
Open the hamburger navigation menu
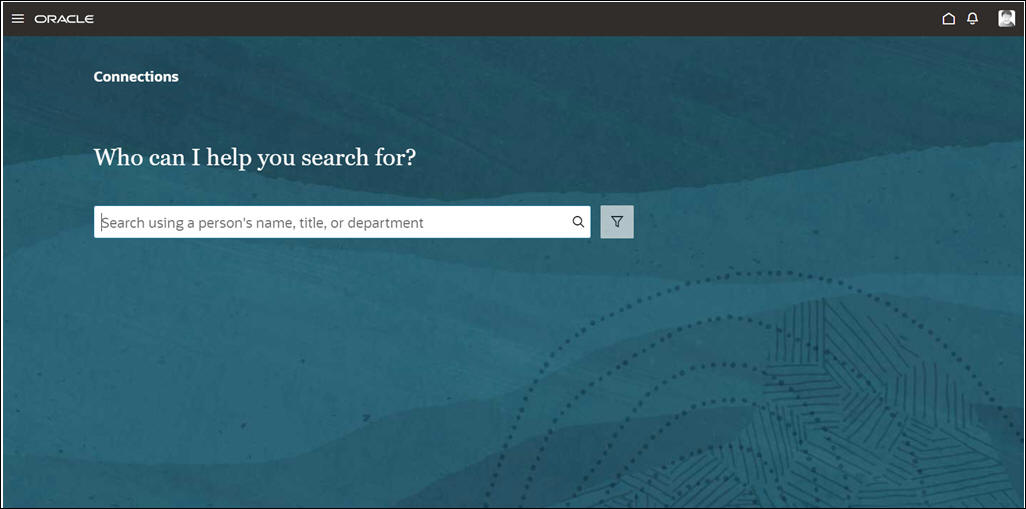18,19
